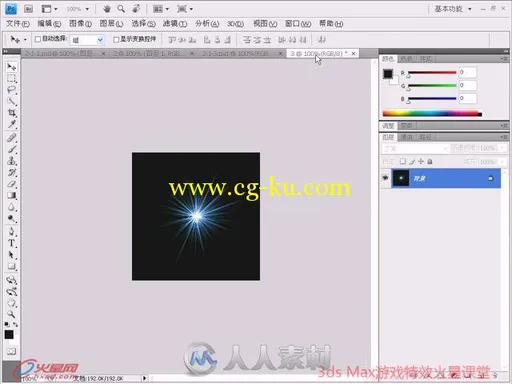
Task: Select the Eyedropper tool
Action: point(11,124)
